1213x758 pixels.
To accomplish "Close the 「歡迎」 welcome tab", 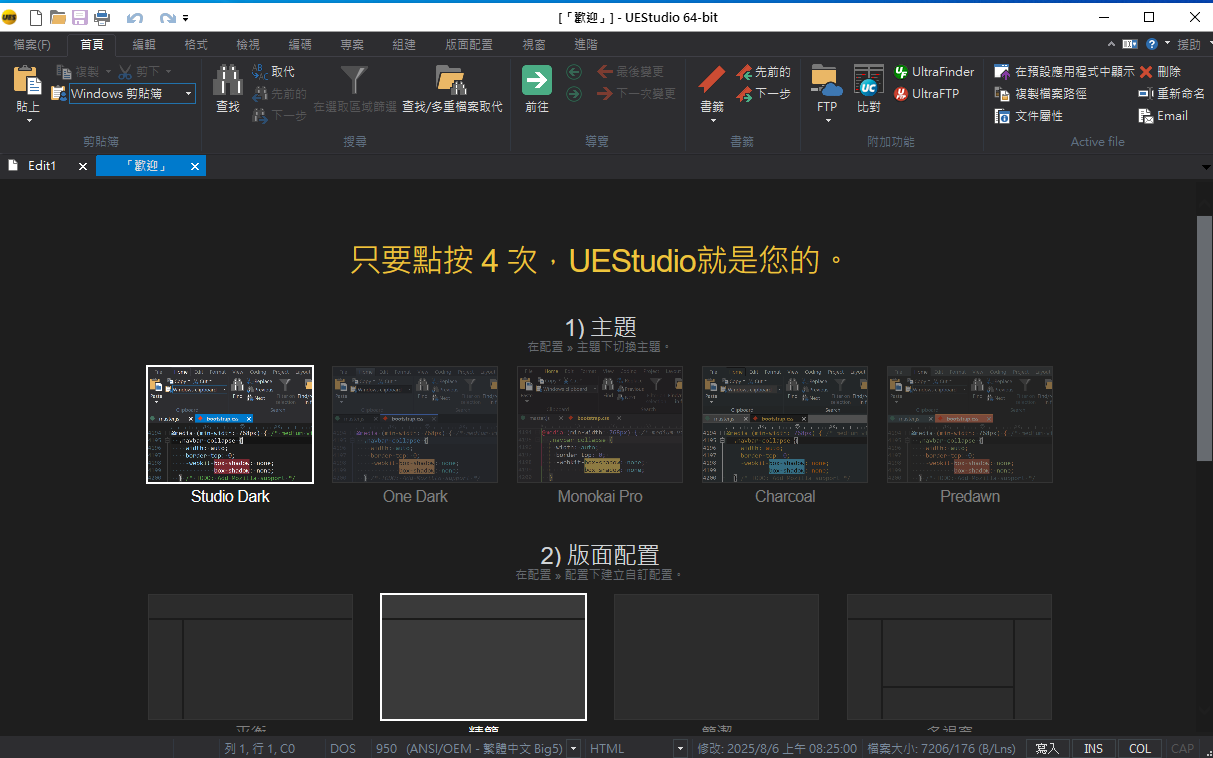I will pos(195,166).
